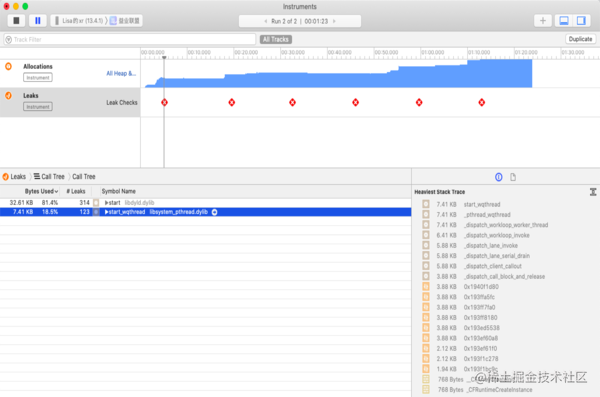This screenshot has width=600, height=397.
Task: Stop the recording with the stop button
Action: (16, 21)
